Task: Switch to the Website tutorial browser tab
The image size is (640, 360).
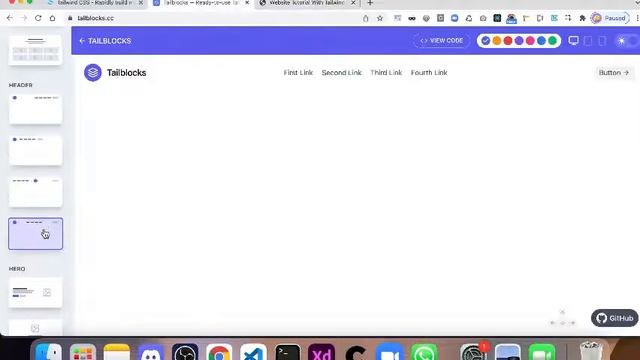Action: pos(308,3)
